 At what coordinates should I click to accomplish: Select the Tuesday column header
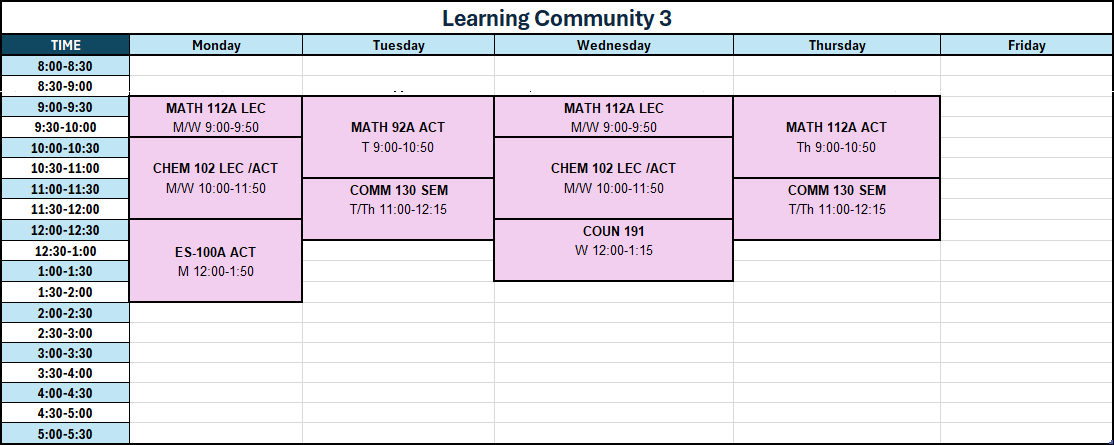(x=399, y=45)
